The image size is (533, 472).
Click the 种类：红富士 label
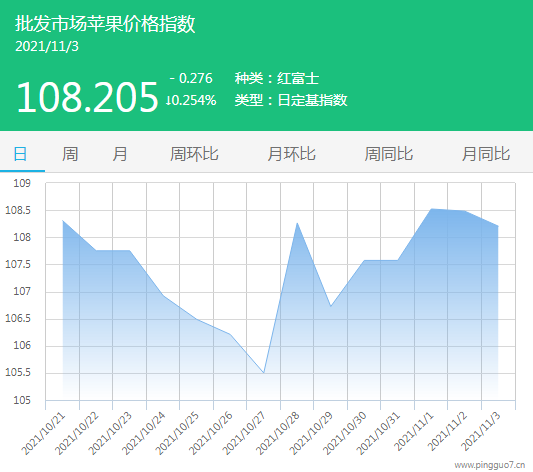tap(277, 78)
